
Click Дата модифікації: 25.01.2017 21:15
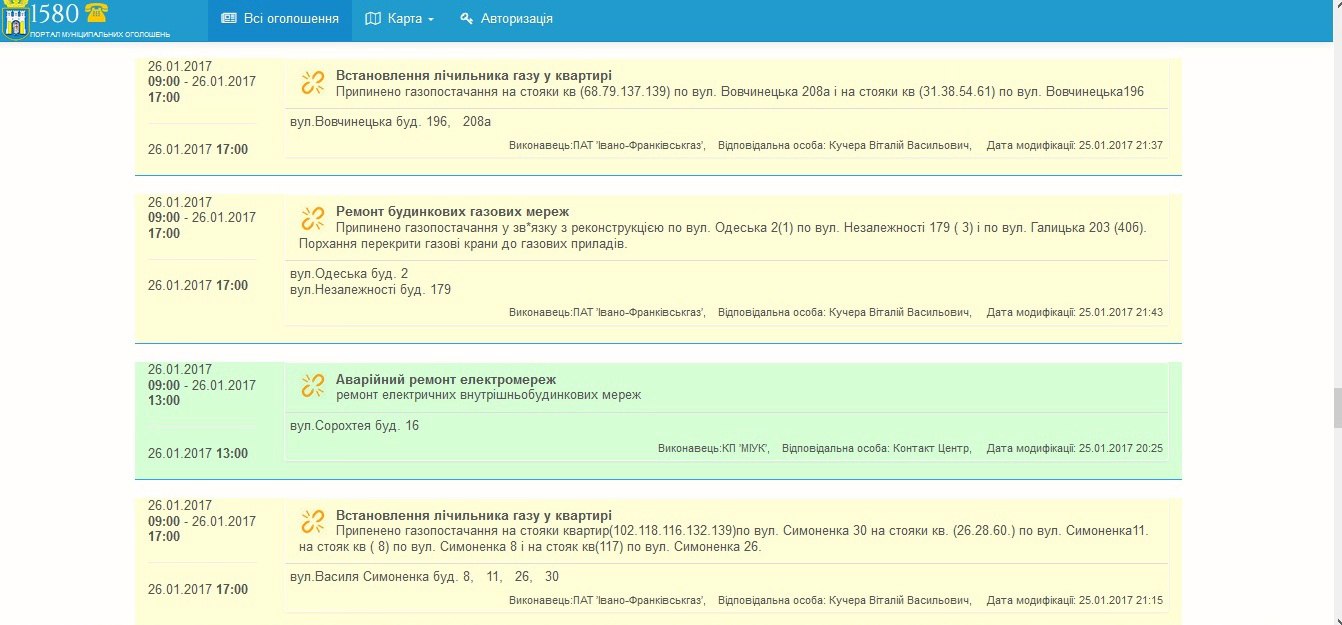pyautogui.click(x=1074, y=600)
